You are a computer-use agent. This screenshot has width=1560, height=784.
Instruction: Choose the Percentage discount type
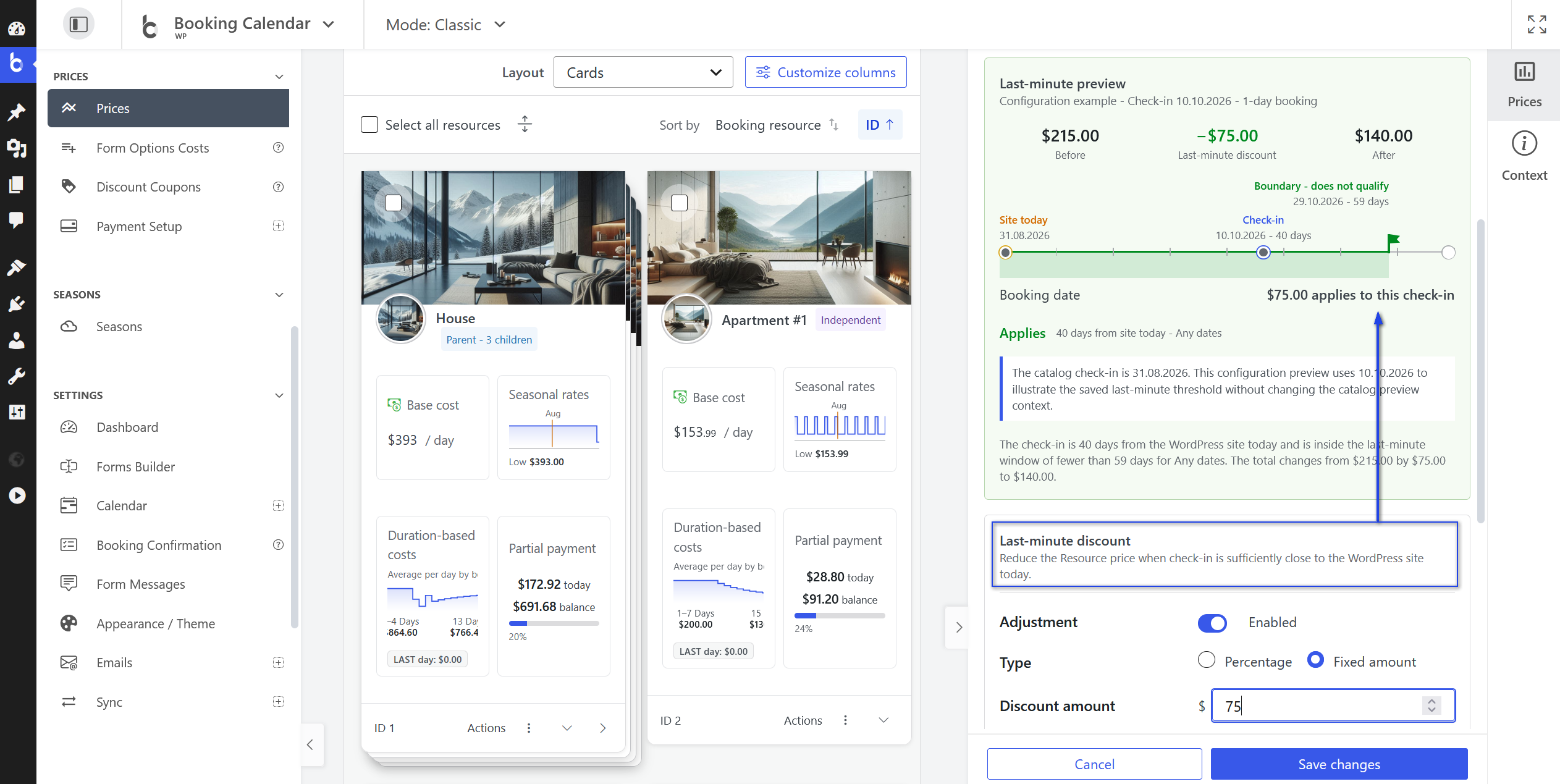(x=1206, y=660)
